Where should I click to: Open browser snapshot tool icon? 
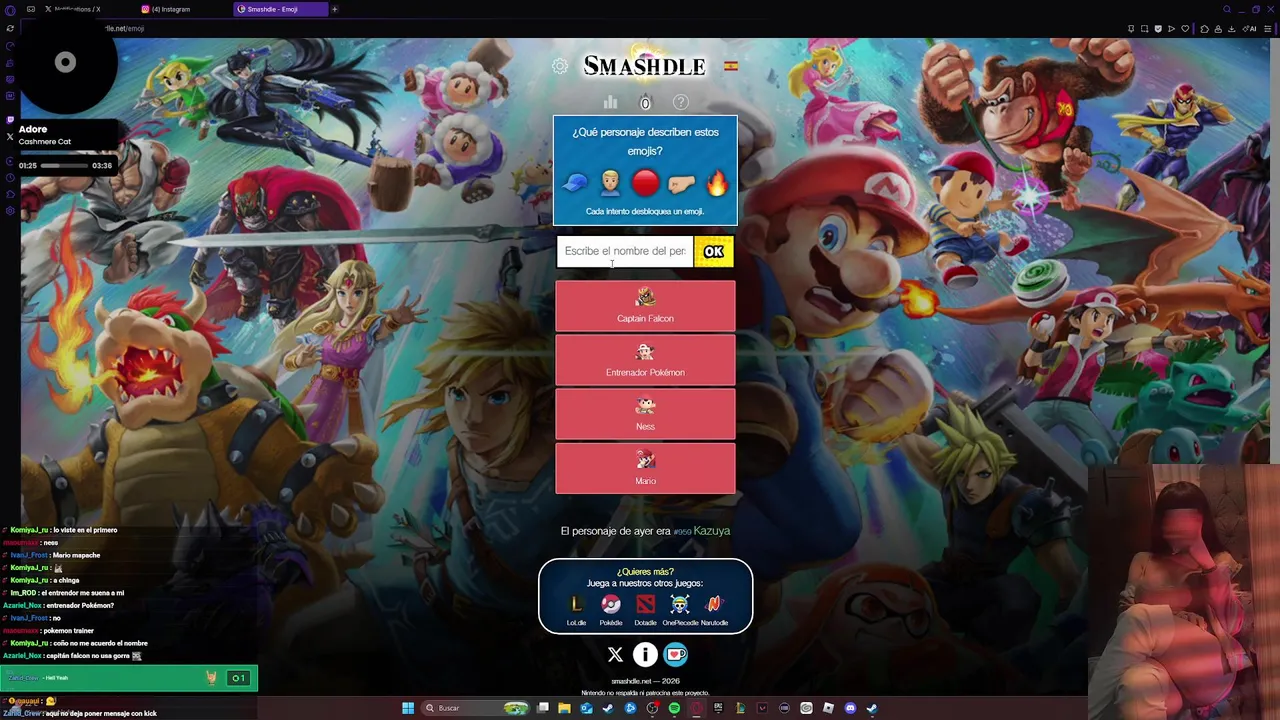[1145, 29]
